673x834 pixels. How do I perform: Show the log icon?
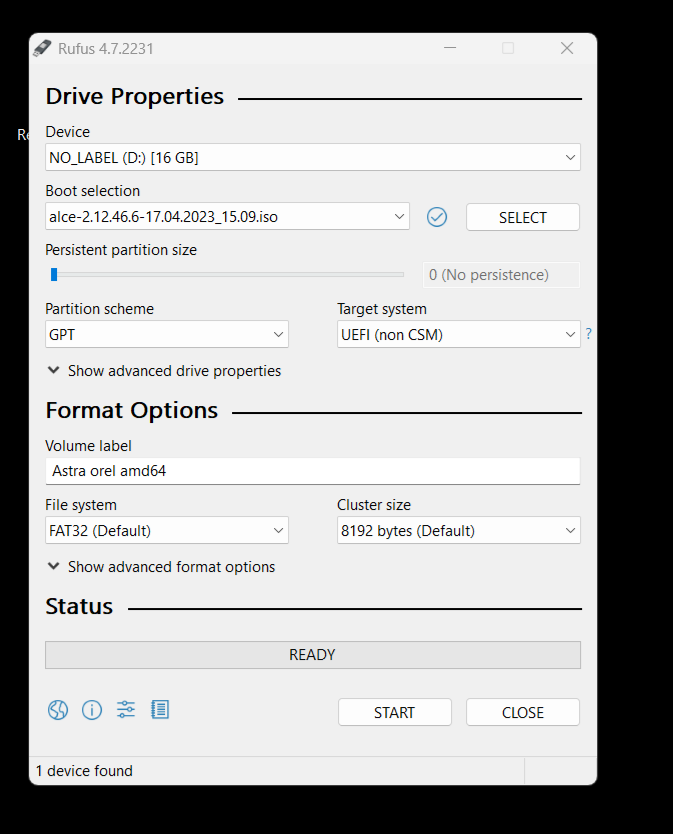coord(160,710)
